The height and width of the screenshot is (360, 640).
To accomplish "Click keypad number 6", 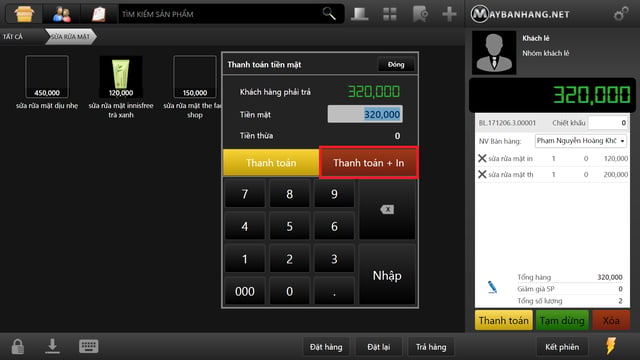I will pyautogui.click(x=334, y=226).
